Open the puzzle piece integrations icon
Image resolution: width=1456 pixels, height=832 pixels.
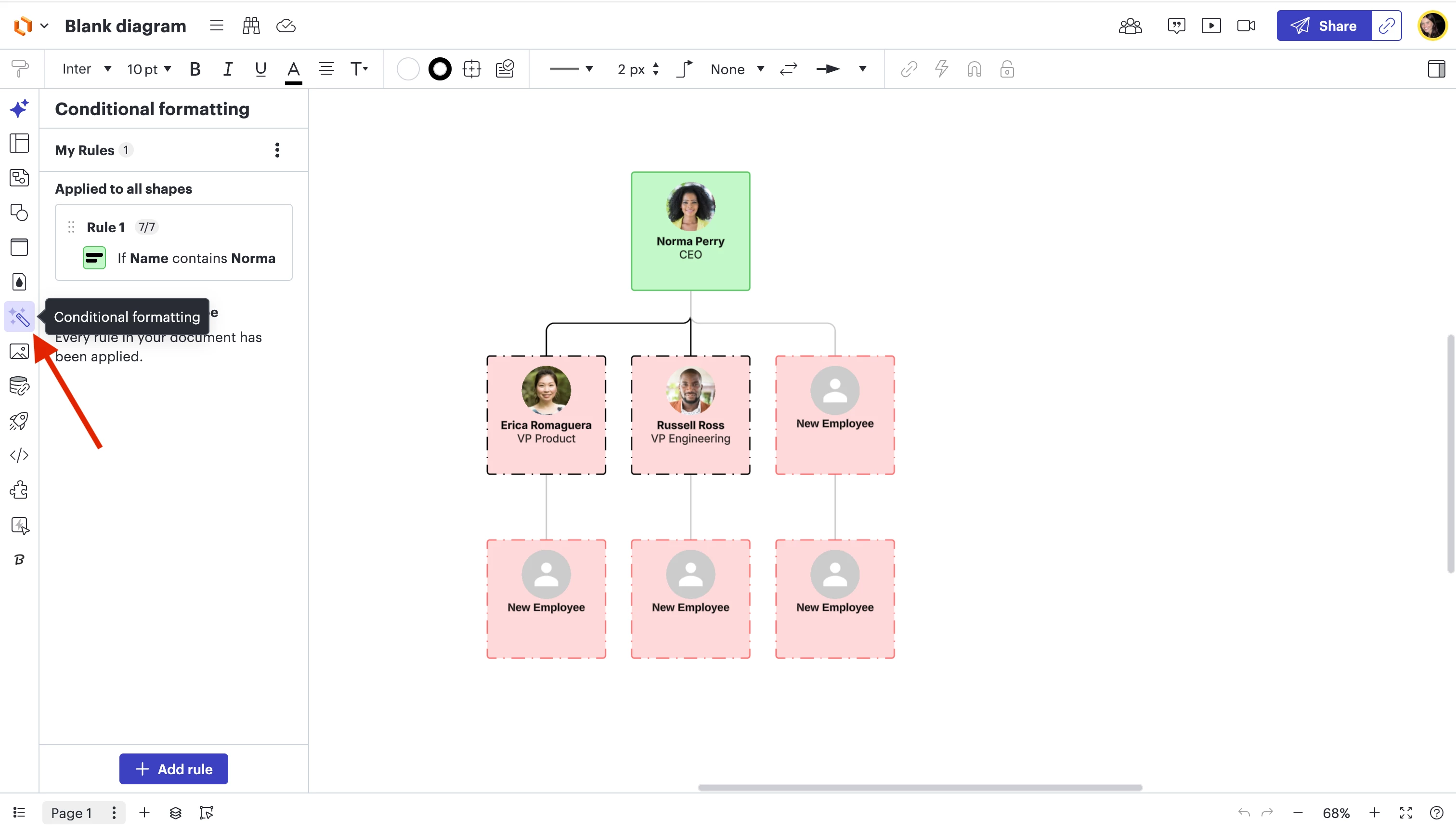tap(19, 490)
